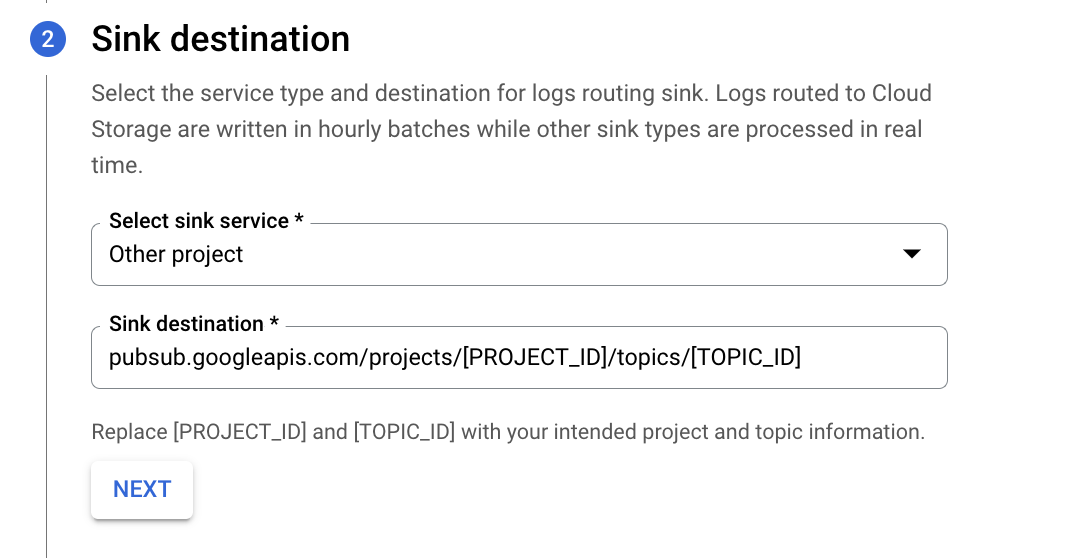
Task: Click the vertical stepper line below badge
Action: tap(47, 300)
